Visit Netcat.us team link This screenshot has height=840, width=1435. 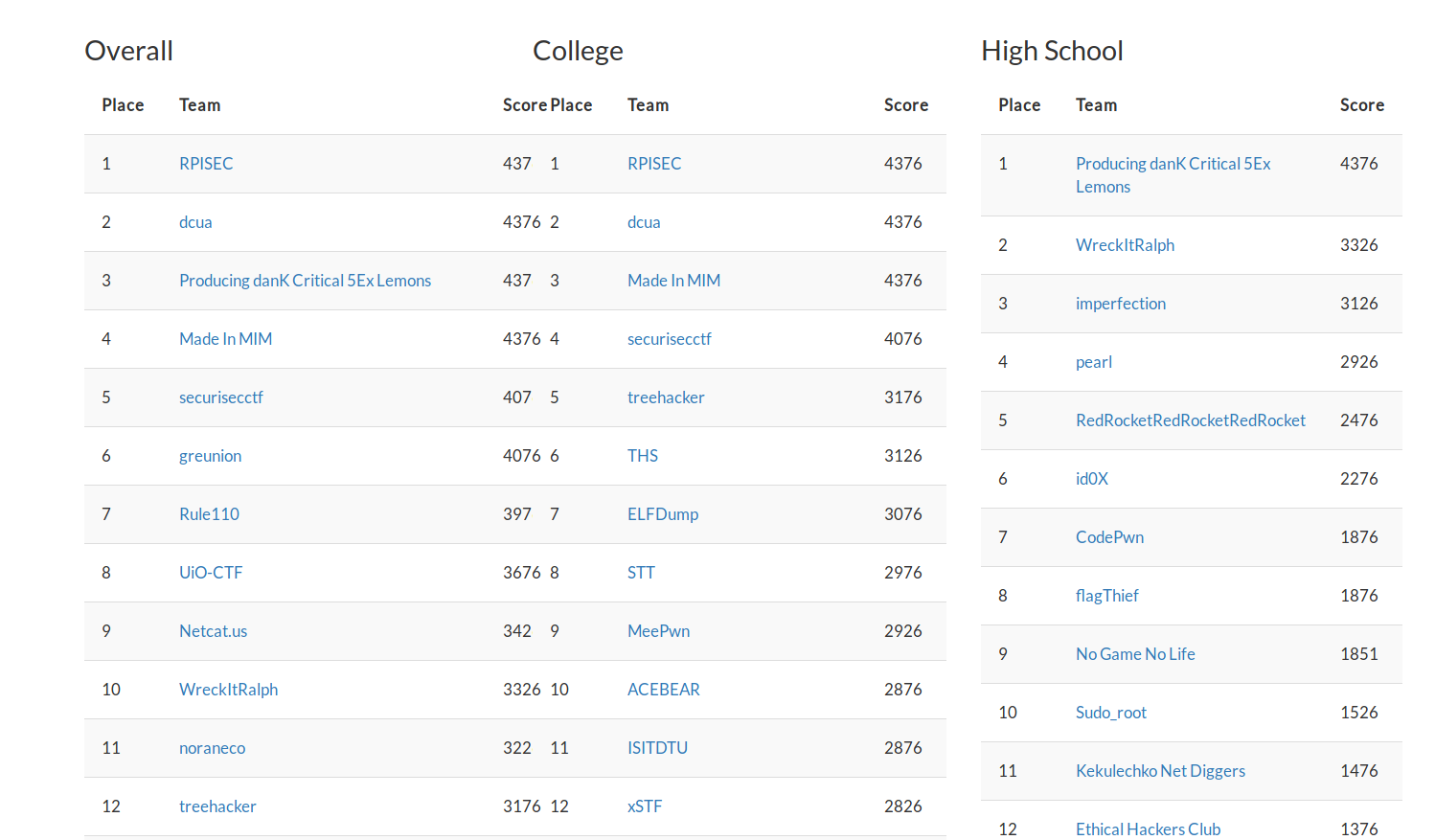pyautogui.click(x=213, y=631)
